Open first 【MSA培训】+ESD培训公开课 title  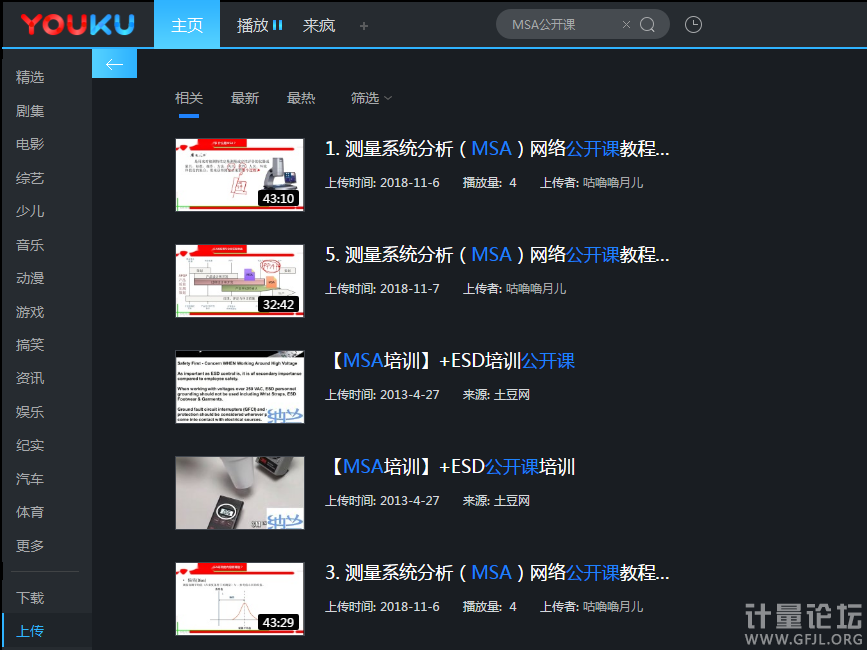pos(450,361)
